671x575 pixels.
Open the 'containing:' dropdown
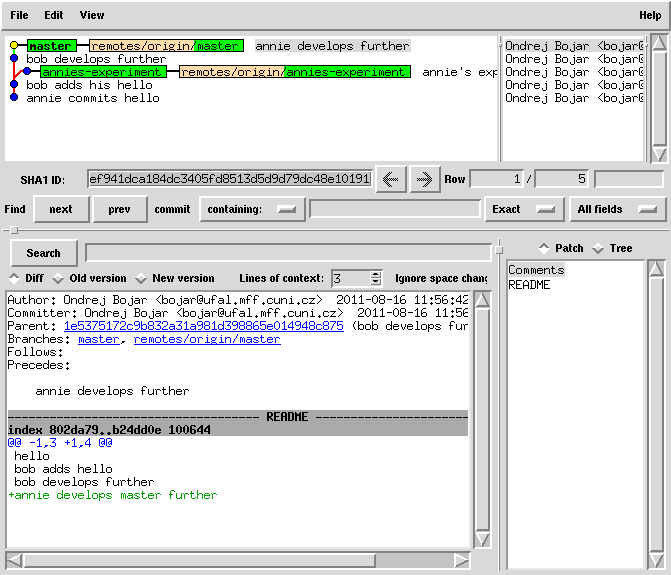tap(252, 209)
